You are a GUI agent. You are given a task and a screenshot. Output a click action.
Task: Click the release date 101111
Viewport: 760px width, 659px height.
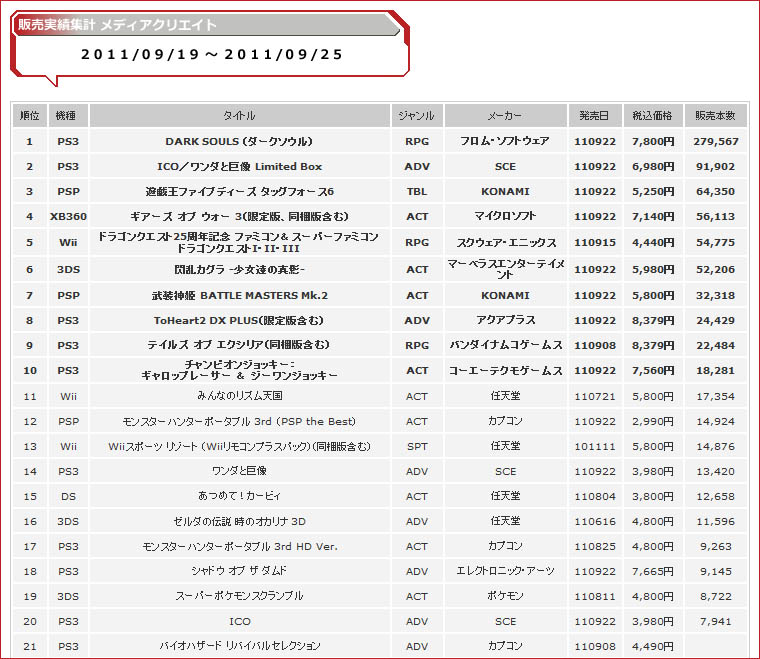click(x=595, y=446)
